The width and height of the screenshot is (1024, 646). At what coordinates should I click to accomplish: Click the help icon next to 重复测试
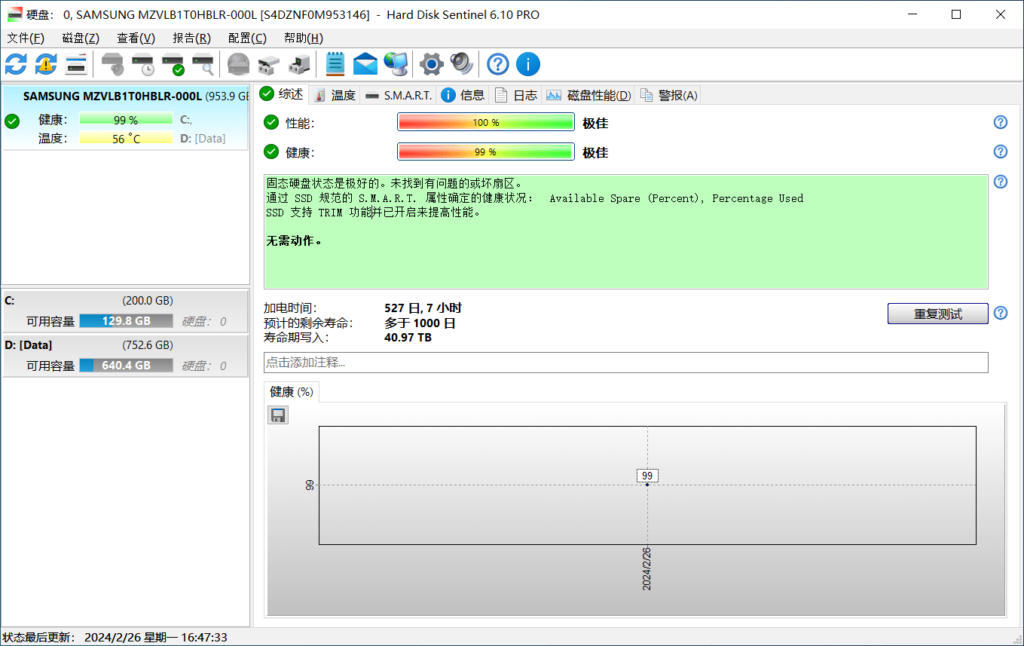(x=1000, y=313)
